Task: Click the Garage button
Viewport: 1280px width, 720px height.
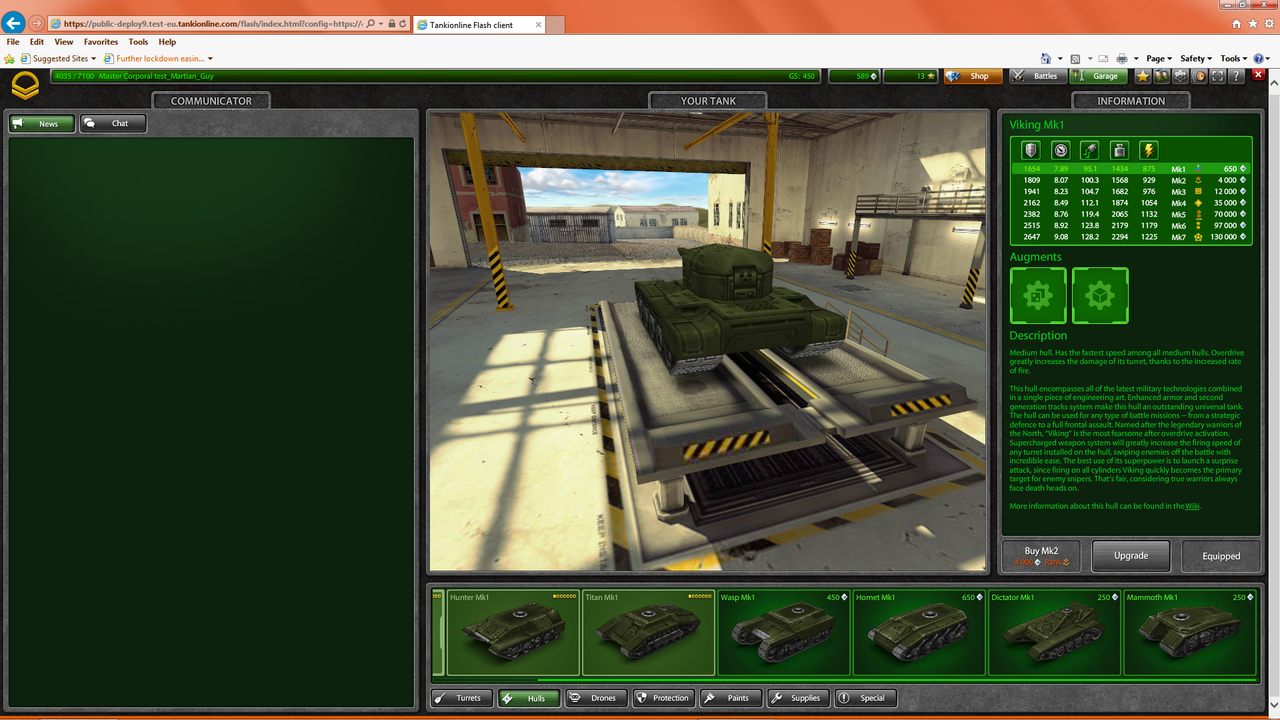Action: [x=1097, y=76]
